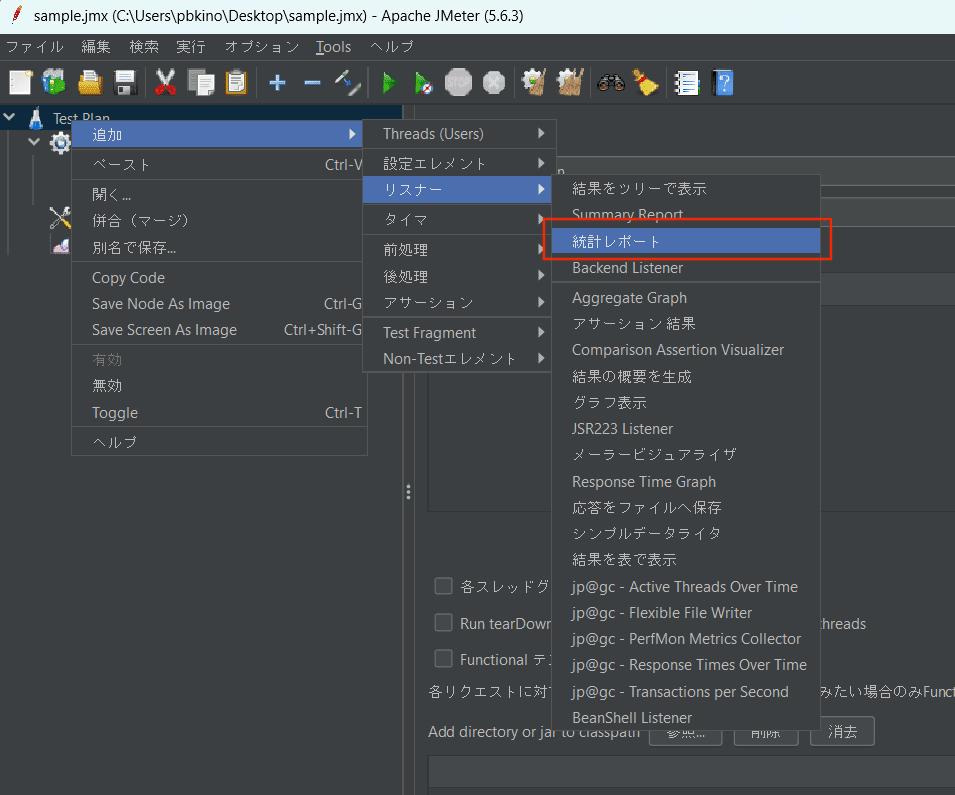955x795 pixels.
Task: Click the Cut scissors icon
Action: (x=165, y=82)
